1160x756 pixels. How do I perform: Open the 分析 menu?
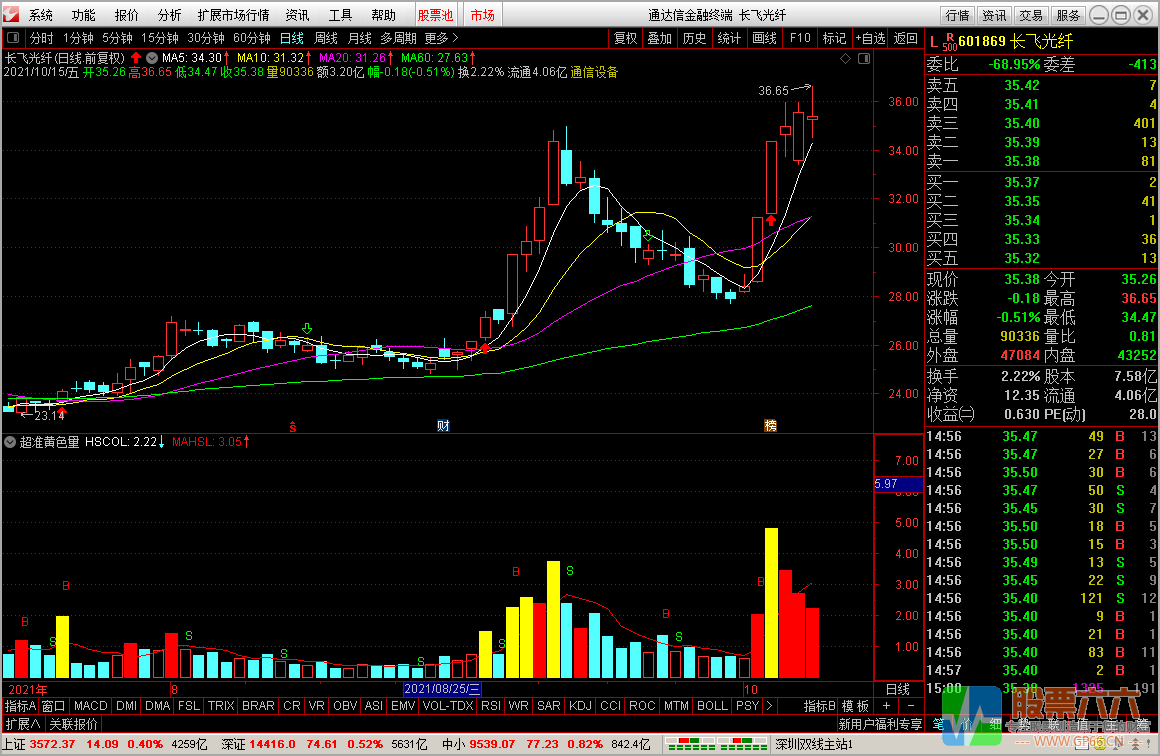[x=169, y=15]
